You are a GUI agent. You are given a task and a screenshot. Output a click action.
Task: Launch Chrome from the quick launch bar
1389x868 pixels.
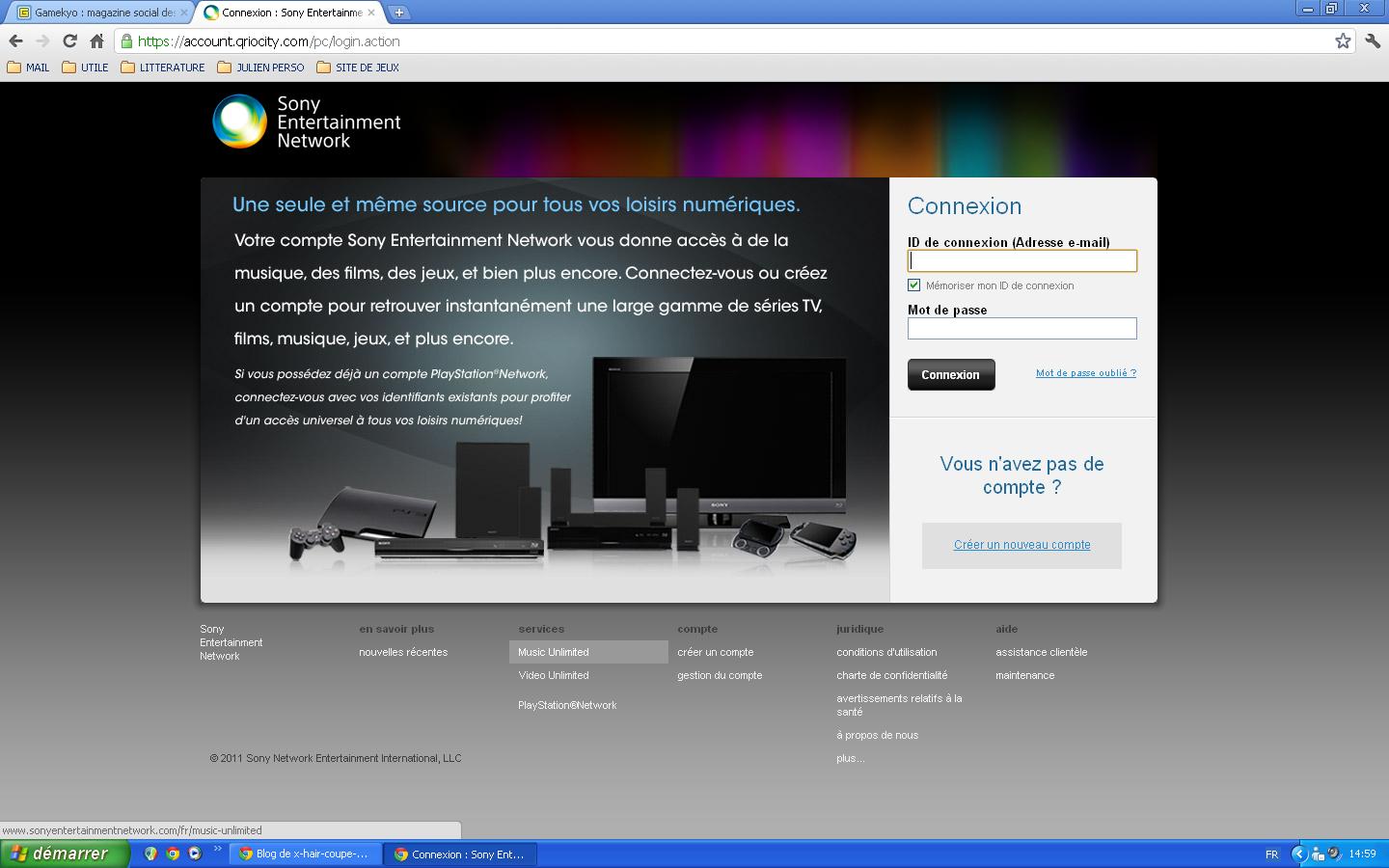click(173, 854)
